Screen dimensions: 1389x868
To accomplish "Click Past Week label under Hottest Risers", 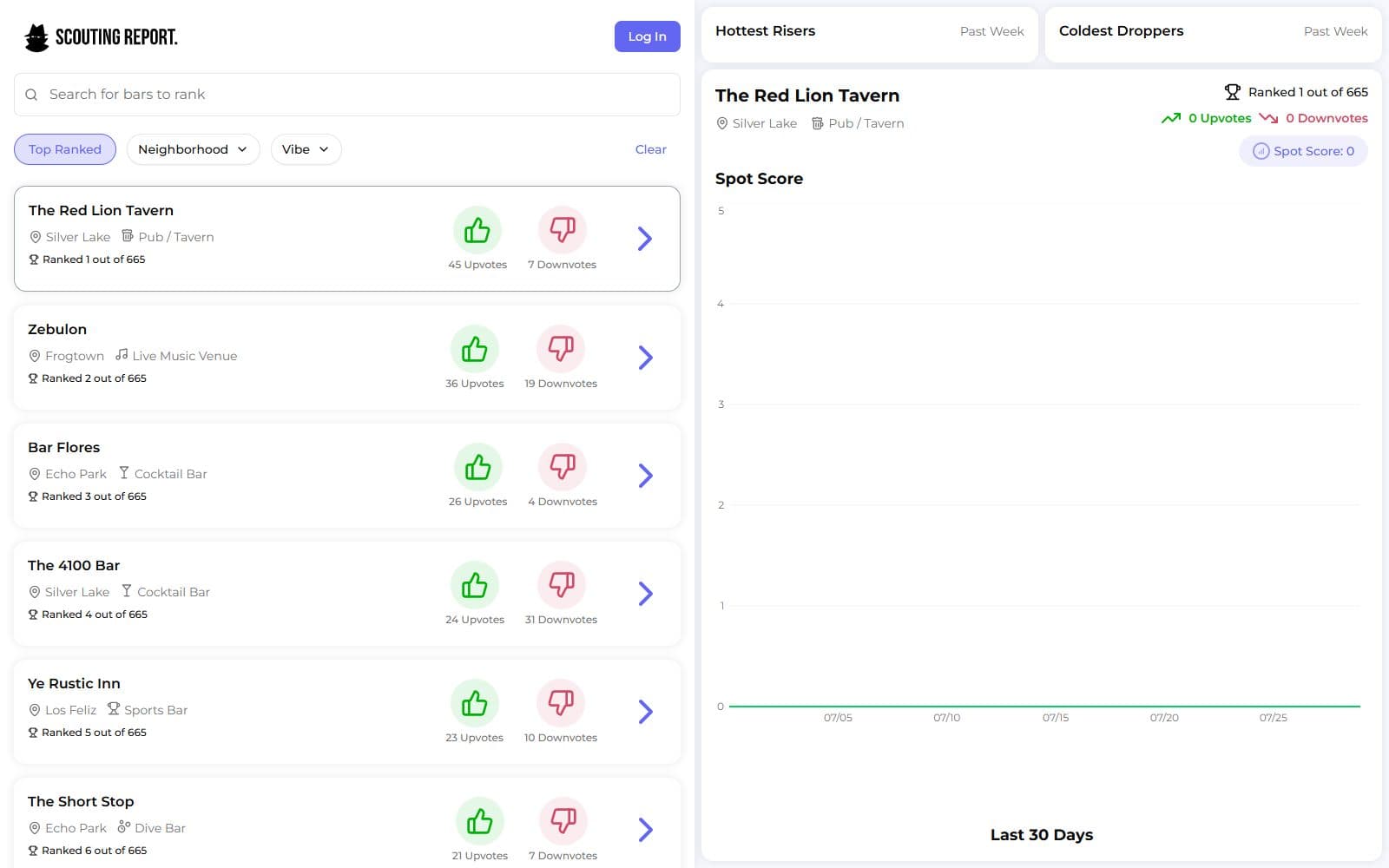I will pyautogui.click(x=991, y=31).
